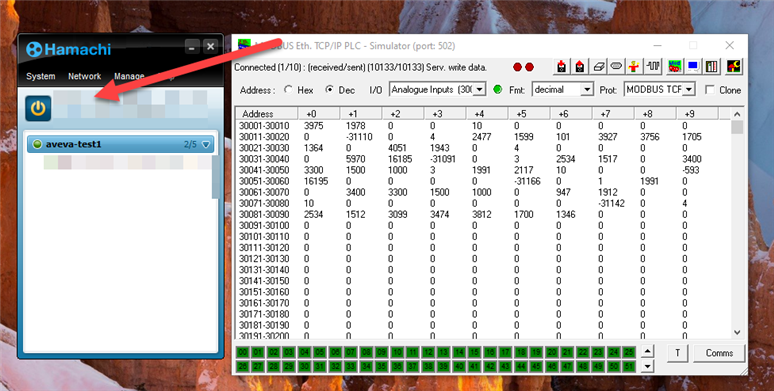This screenshot has width=774, height=391.
Task: Click the 30001-30010 address row label
Action: point(264,126)
